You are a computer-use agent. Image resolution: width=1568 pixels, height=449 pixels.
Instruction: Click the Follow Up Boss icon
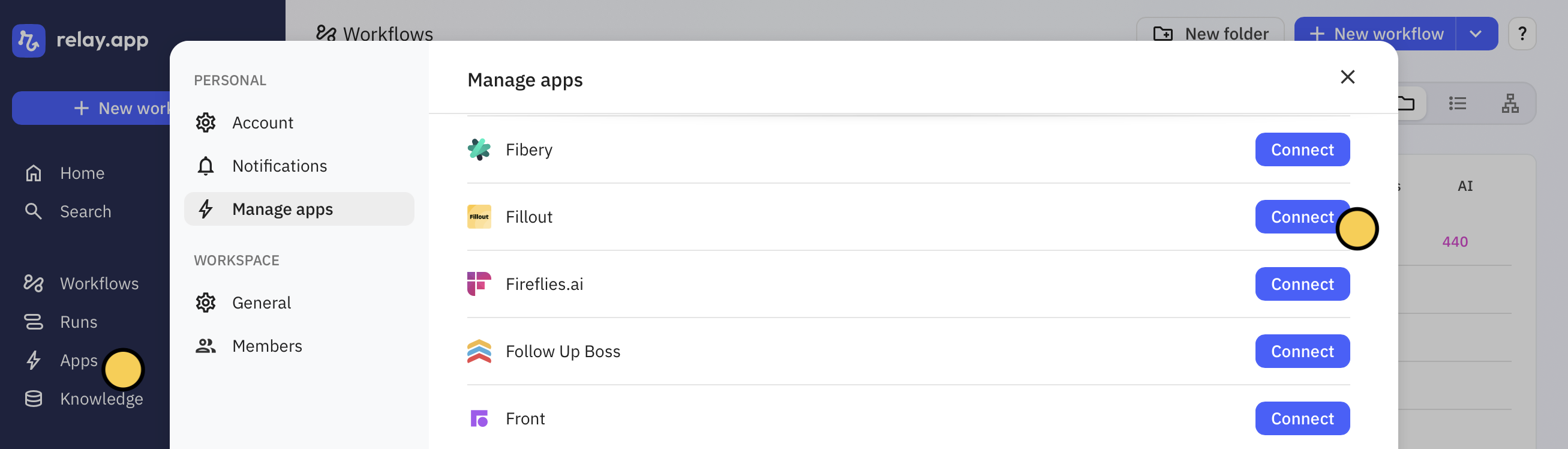[x=479, y=352]
